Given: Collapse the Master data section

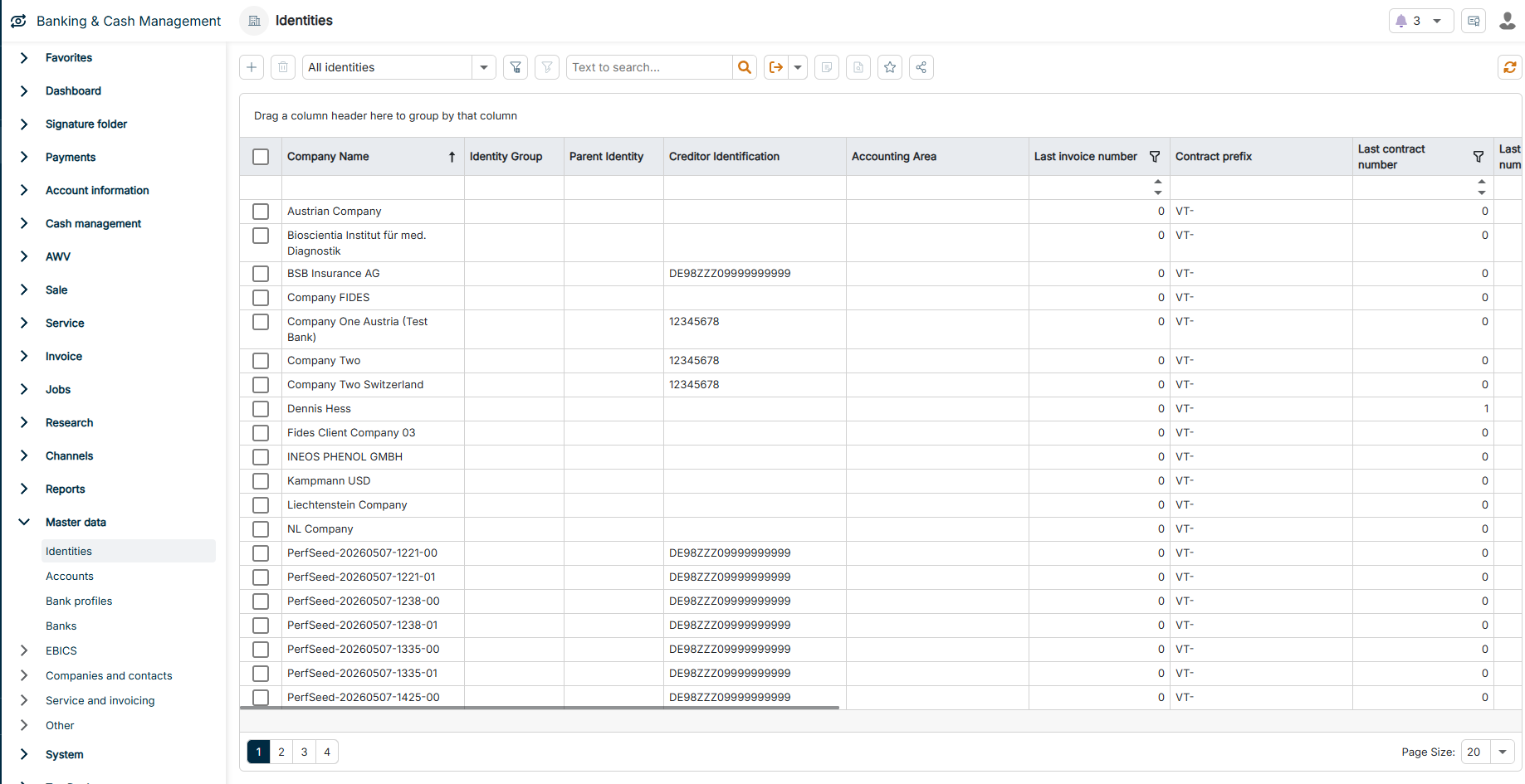Looking at the screenshot, I should point(24,522).
